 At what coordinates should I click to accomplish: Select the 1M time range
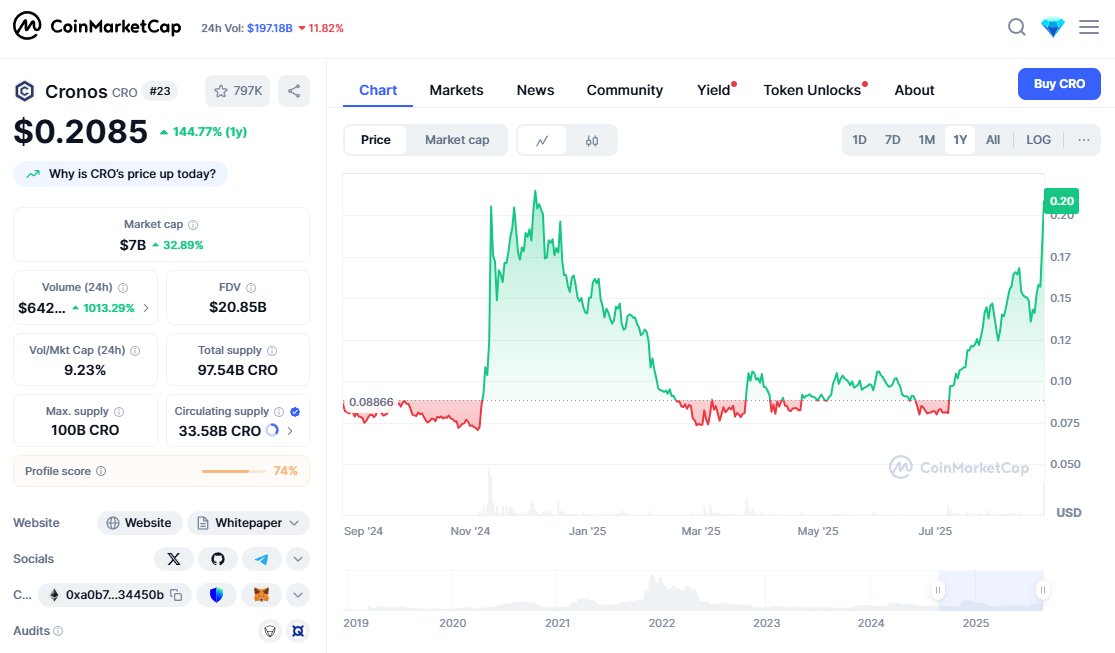point(927,140)
